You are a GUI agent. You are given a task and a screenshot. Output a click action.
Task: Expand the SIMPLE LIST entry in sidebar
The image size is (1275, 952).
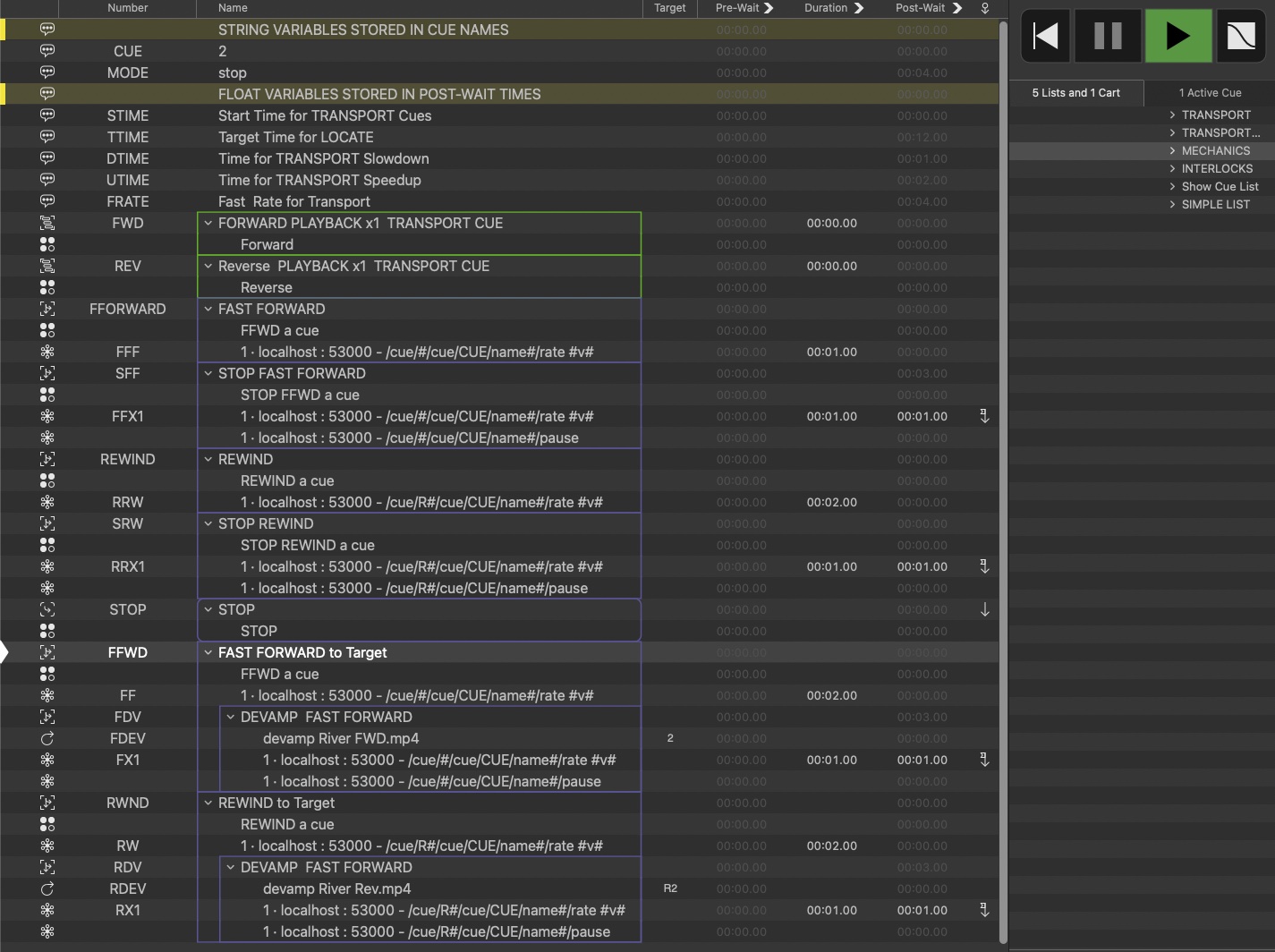point(1172,204)
